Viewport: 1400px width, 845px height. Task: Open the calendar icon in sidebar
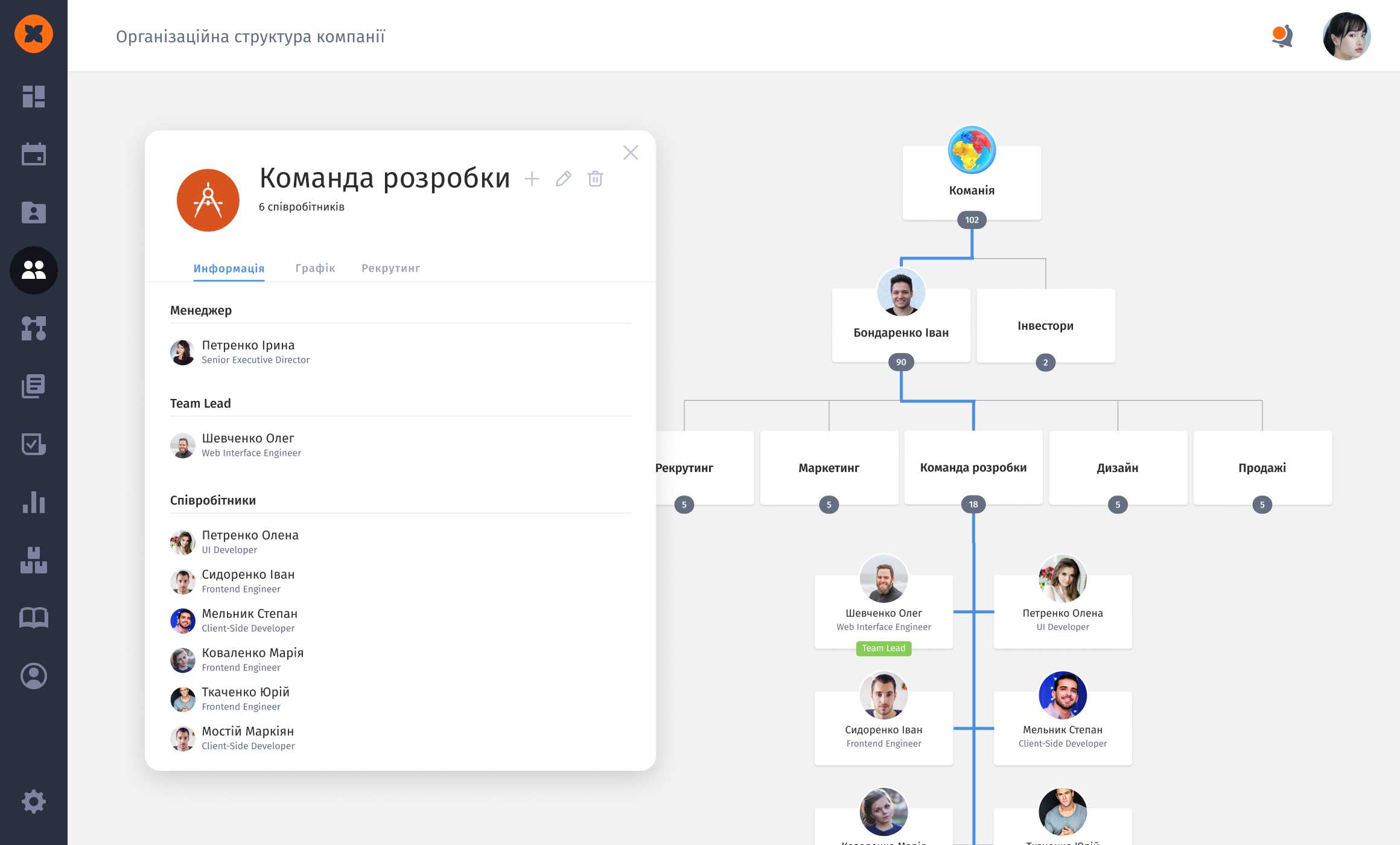34,155
